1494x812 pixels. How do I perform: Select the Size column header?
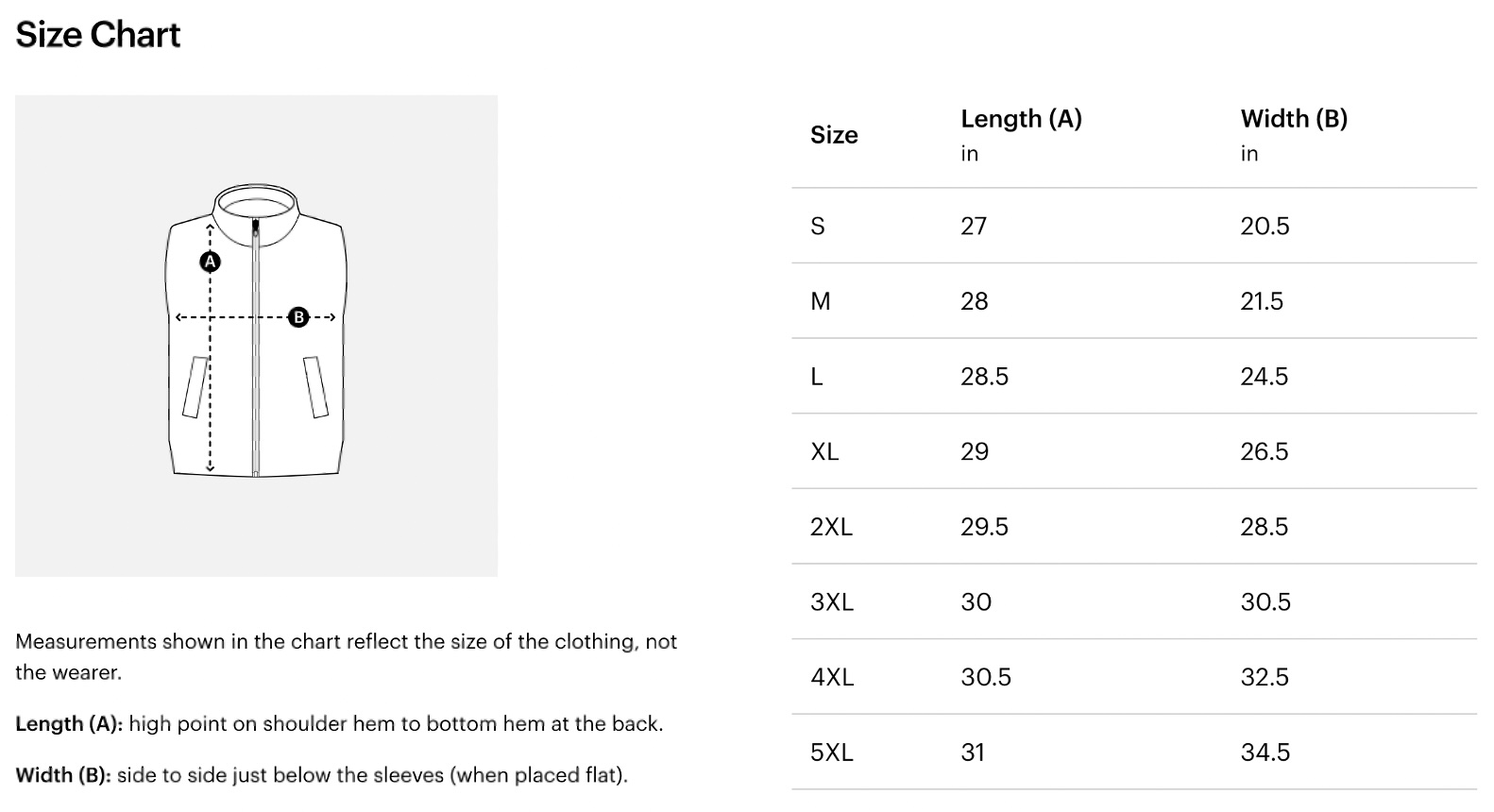pos(834,135)
